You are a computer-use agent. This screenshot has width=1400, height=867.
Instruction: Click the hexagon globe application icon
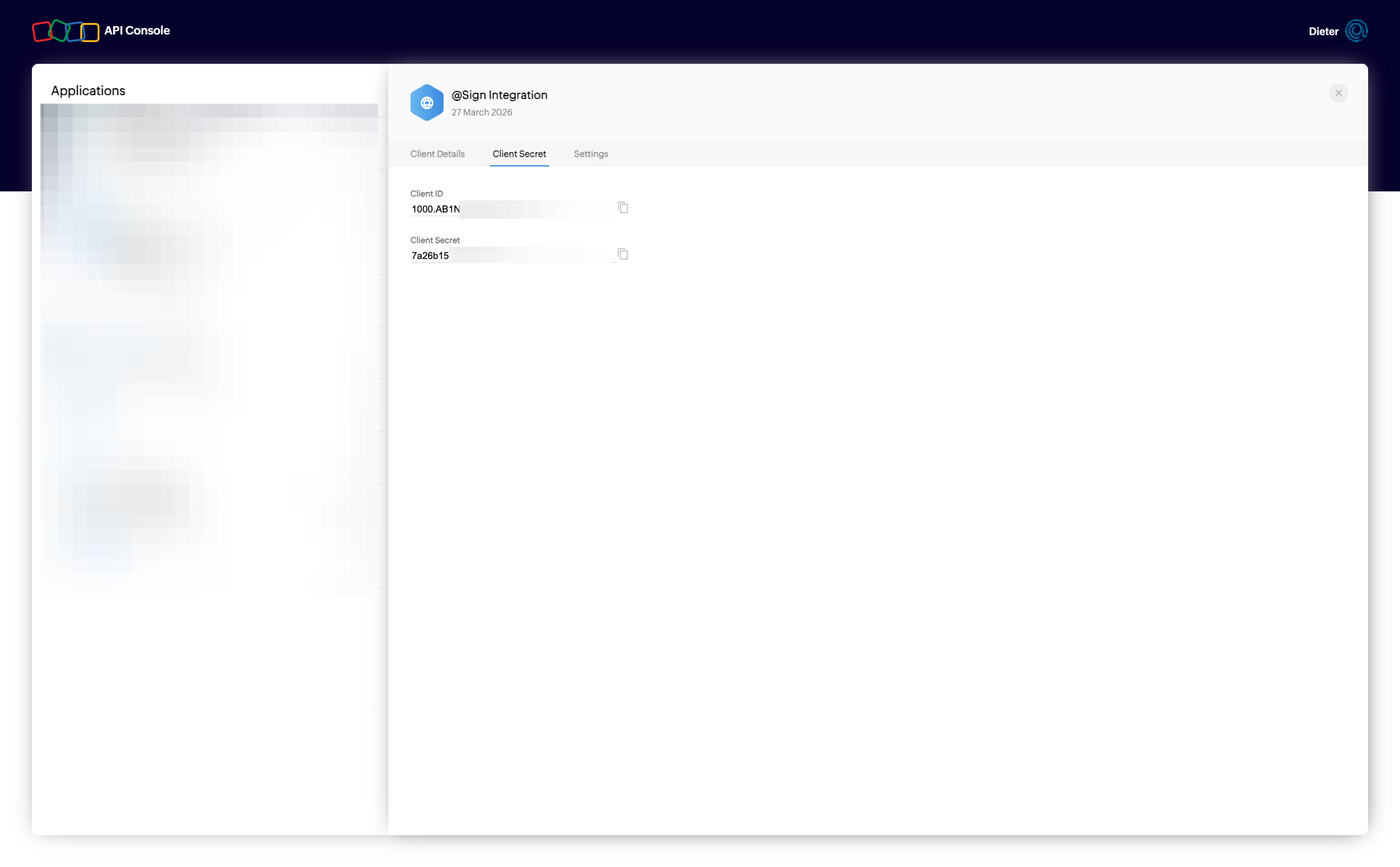(x=427, y=103)
